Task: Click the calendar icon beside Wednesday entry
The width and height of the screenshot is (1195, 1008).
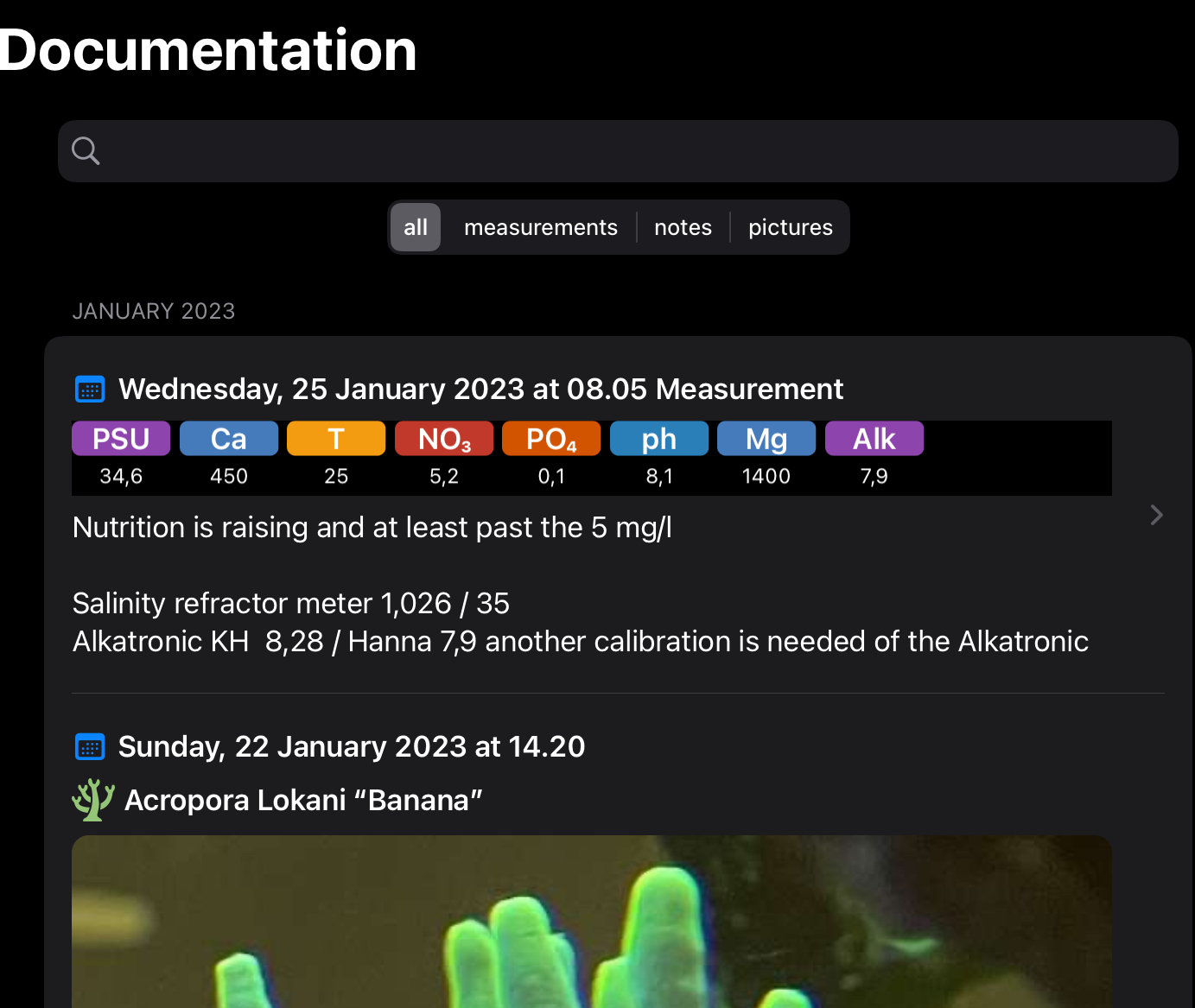Action: [x=90, y=390]
